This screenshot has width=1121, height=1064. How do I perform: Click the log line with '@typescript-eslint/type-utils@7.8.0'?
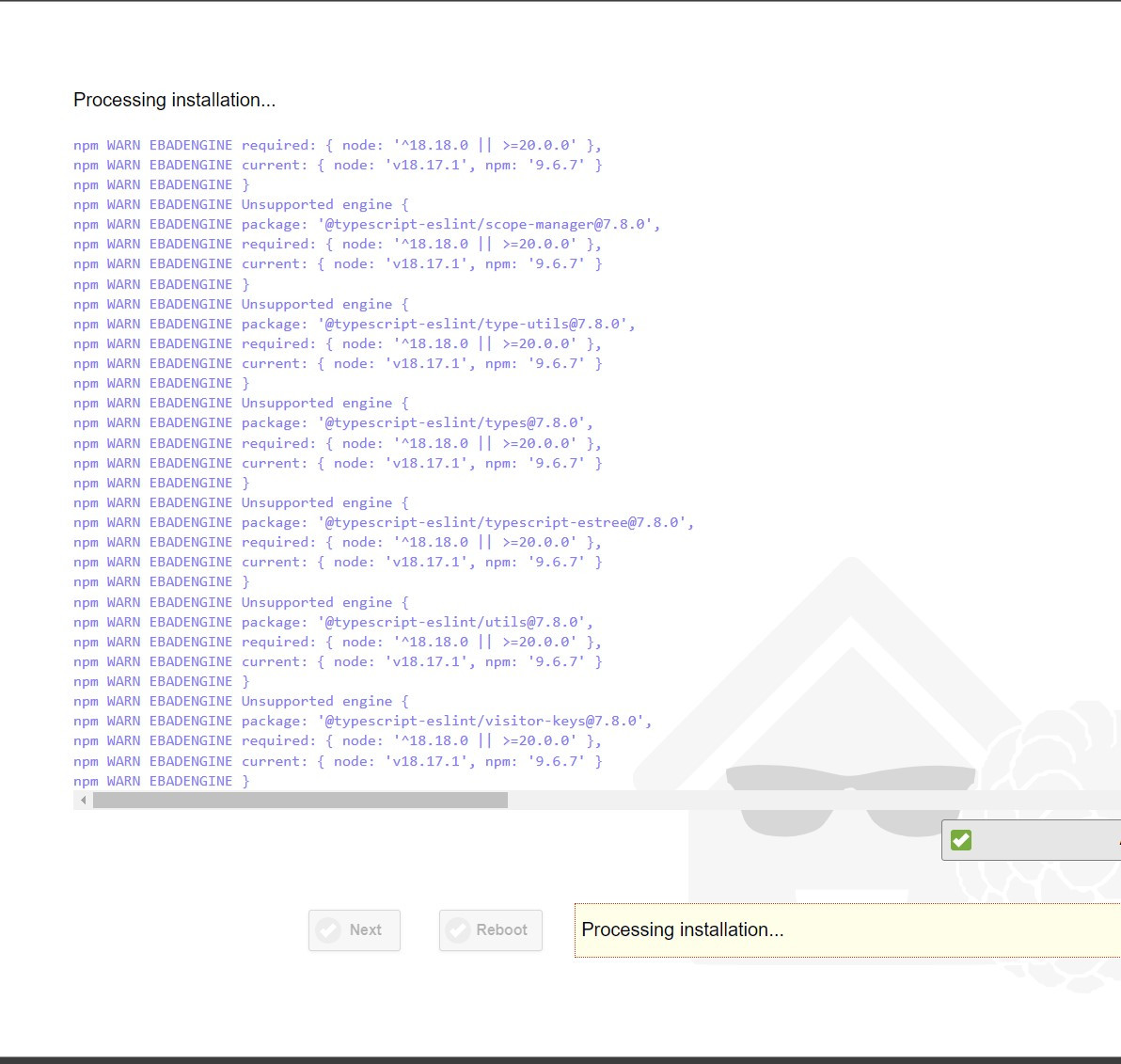coord(355,324)
